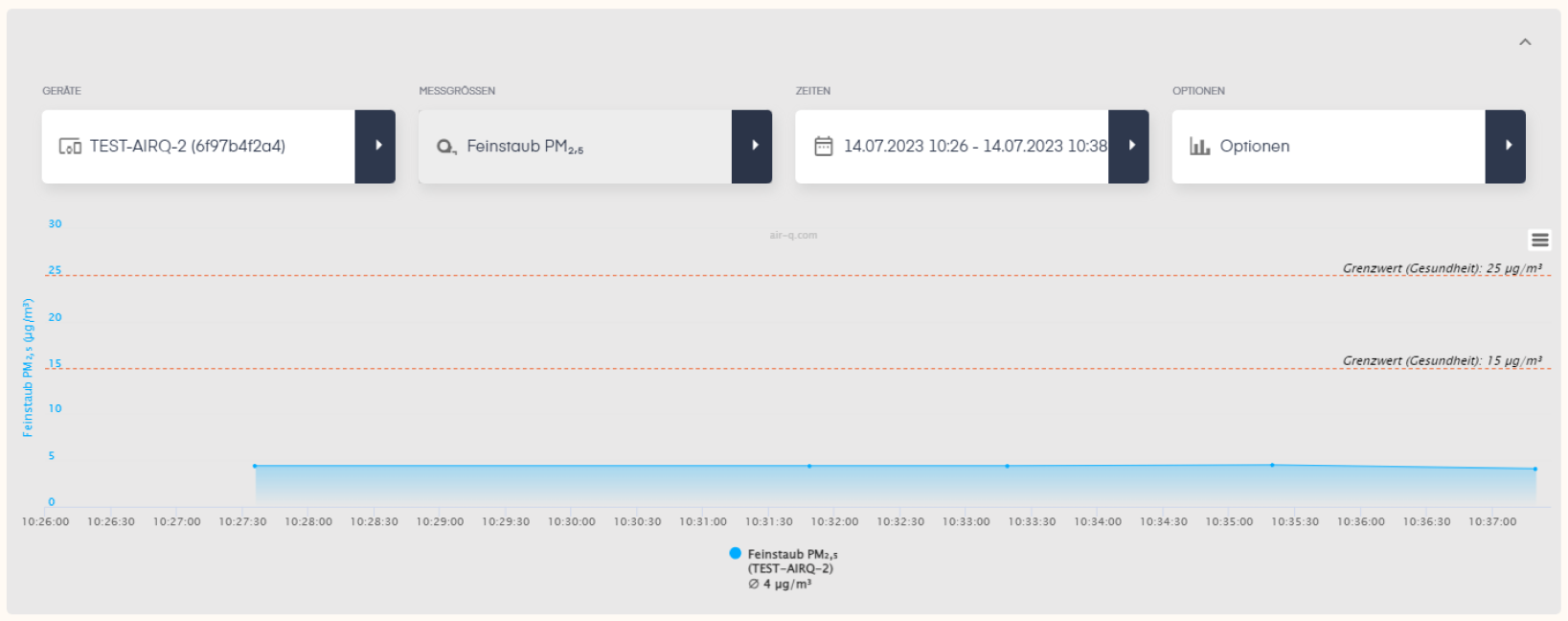This screenshot has height=621, width=1568.
Task: Click the date range 14.07.2023 10:26 field
Action: [952, 147]
